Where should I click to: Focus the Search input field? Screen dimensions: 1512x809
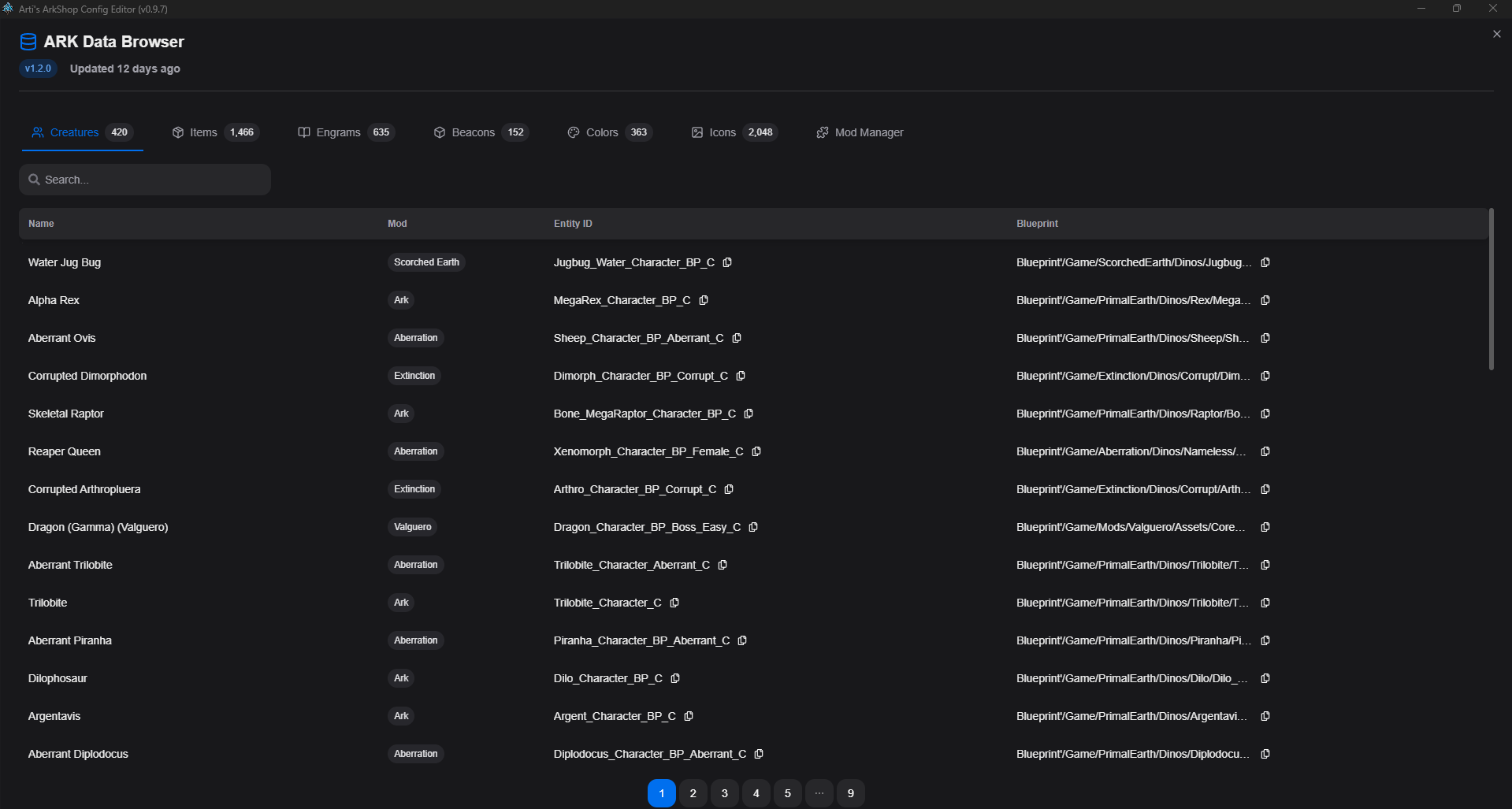(x=145, y=180)
